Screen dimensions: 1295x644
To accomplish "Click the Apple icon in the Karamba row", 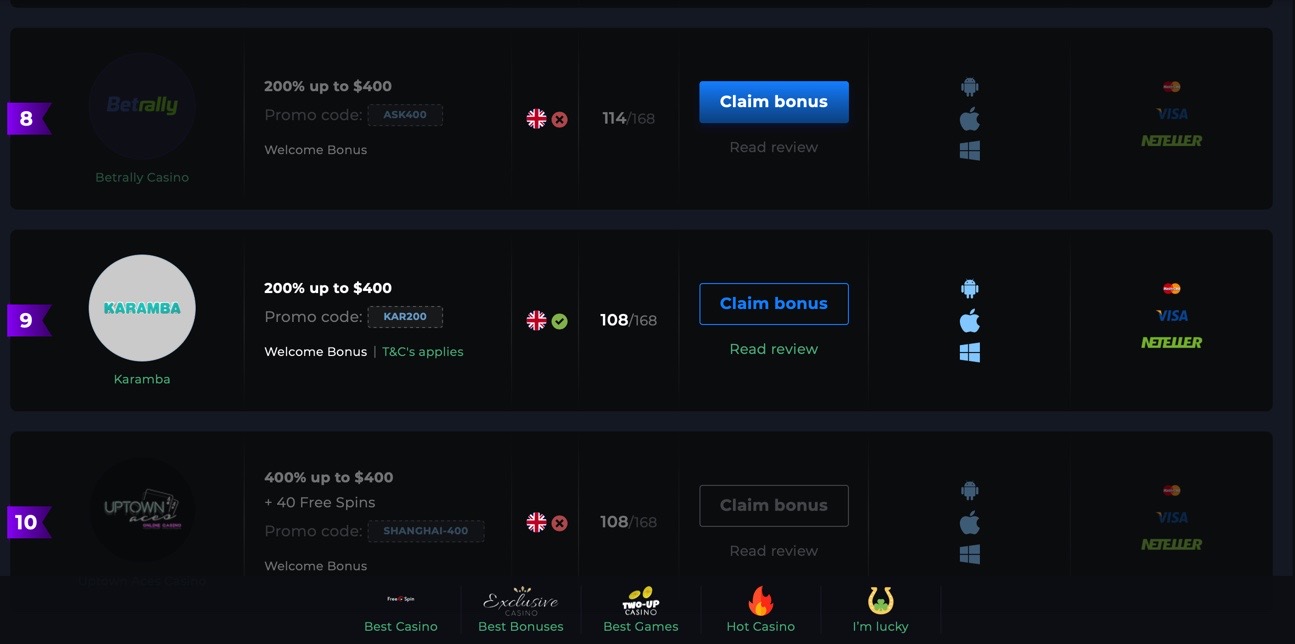I will click(x=969, y=321).
